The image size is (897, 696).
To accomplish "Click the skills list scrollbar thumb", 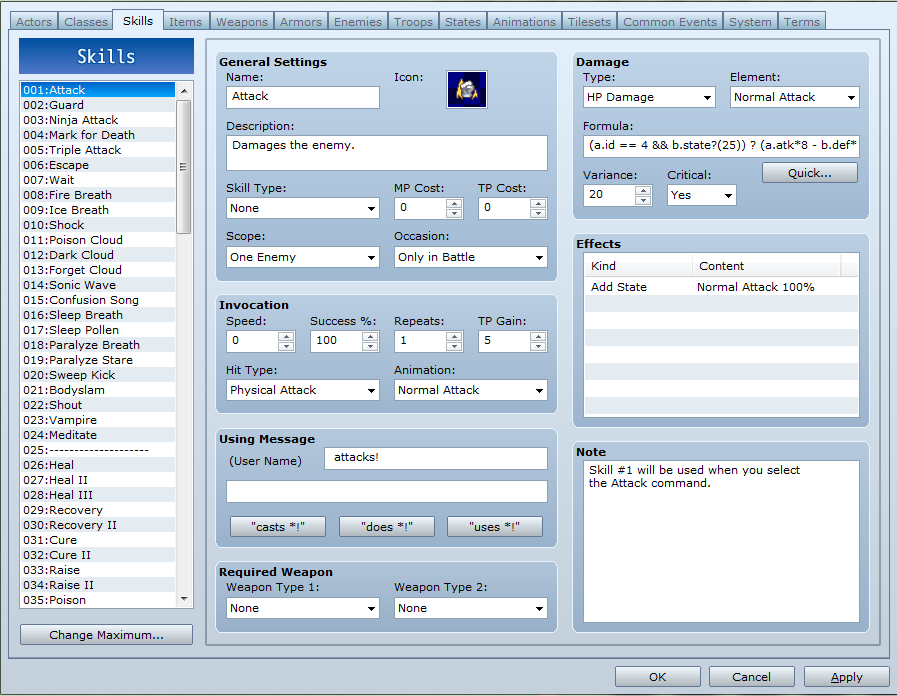I will (x=184, y=167).
